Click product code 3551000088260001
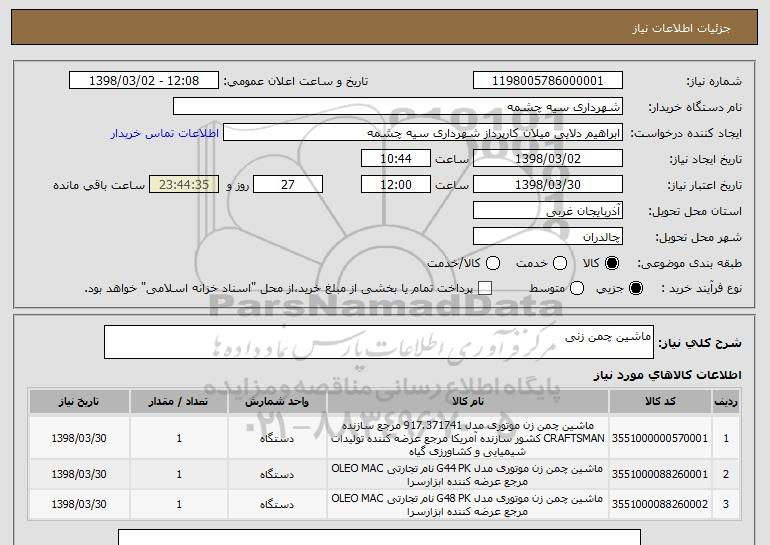This screenshot has height=545, width=770. pyautogui.click(x=660, y=474)
